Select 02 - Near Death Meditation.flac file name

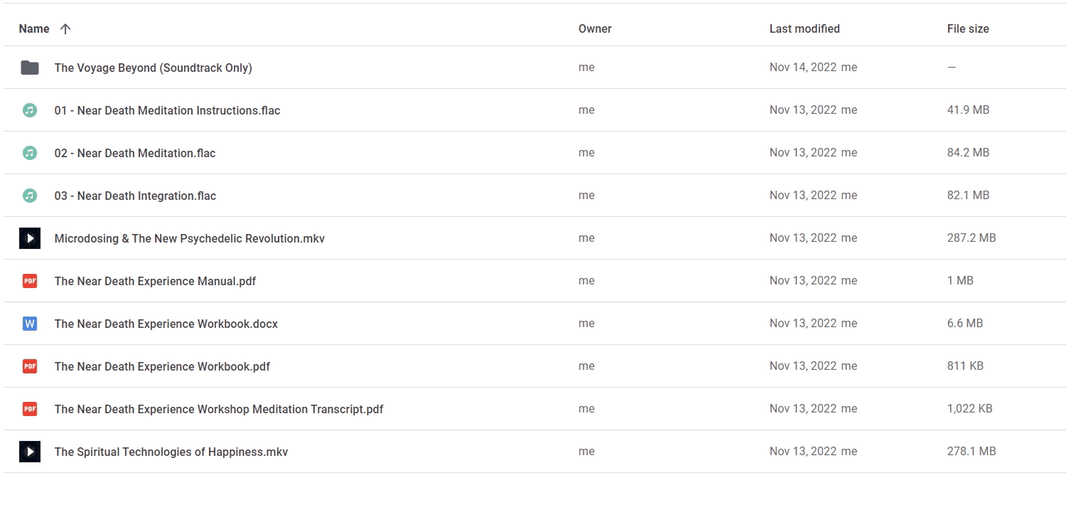135,153
